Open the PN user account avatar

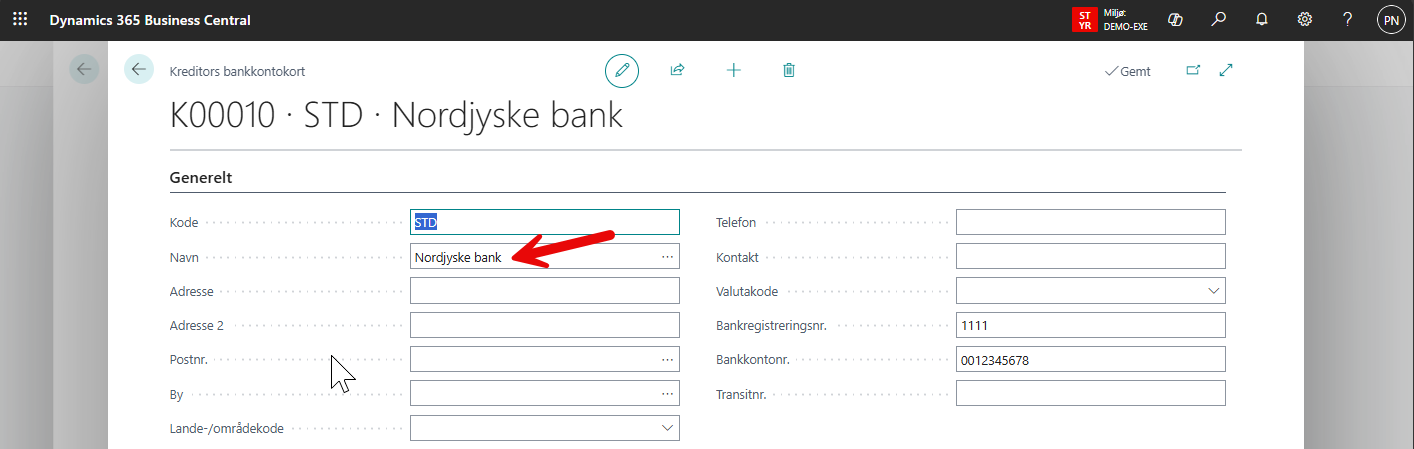(1390, 20)
